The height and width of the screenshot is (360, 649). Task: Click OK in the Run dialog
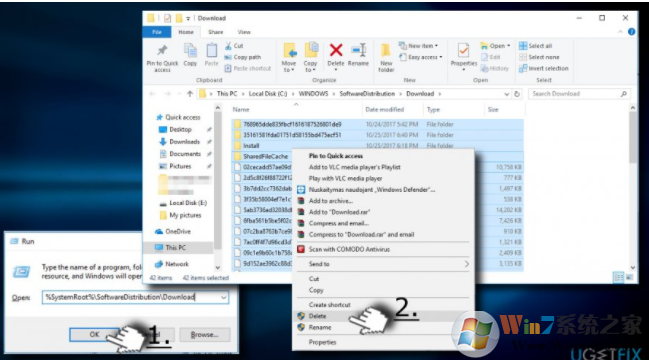94,334
